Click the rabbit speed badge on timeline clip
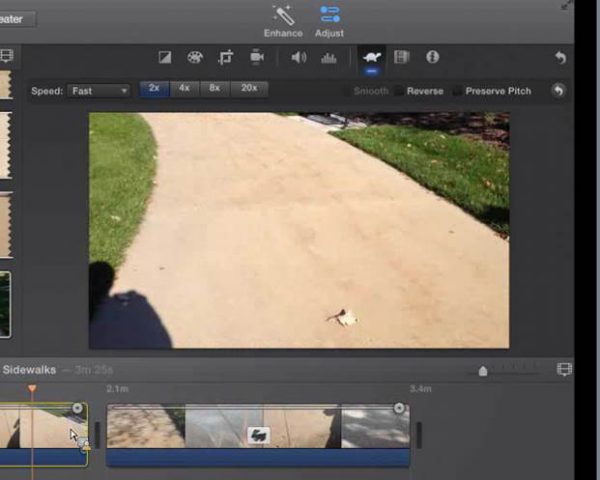The height and width of the screenshot is (480, 600). coord(258,435)
